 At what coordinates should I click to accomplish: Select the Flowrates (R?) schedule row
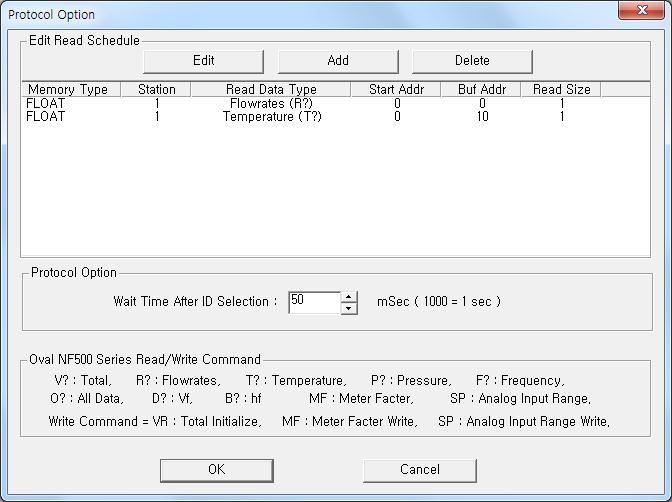click(x=272, y=103)
